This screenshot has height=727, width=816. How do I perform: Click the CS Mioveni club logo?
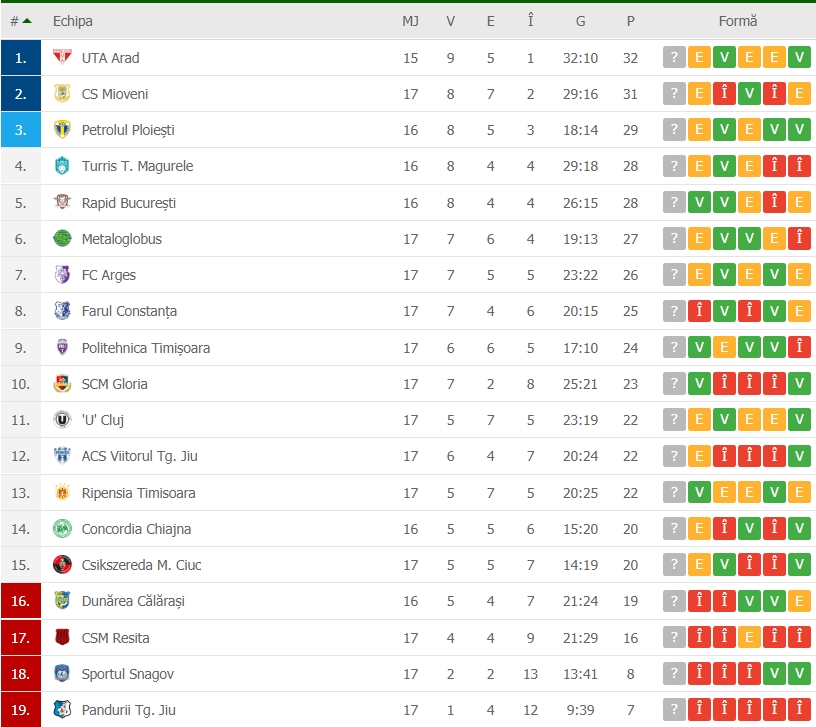(62, 94)
